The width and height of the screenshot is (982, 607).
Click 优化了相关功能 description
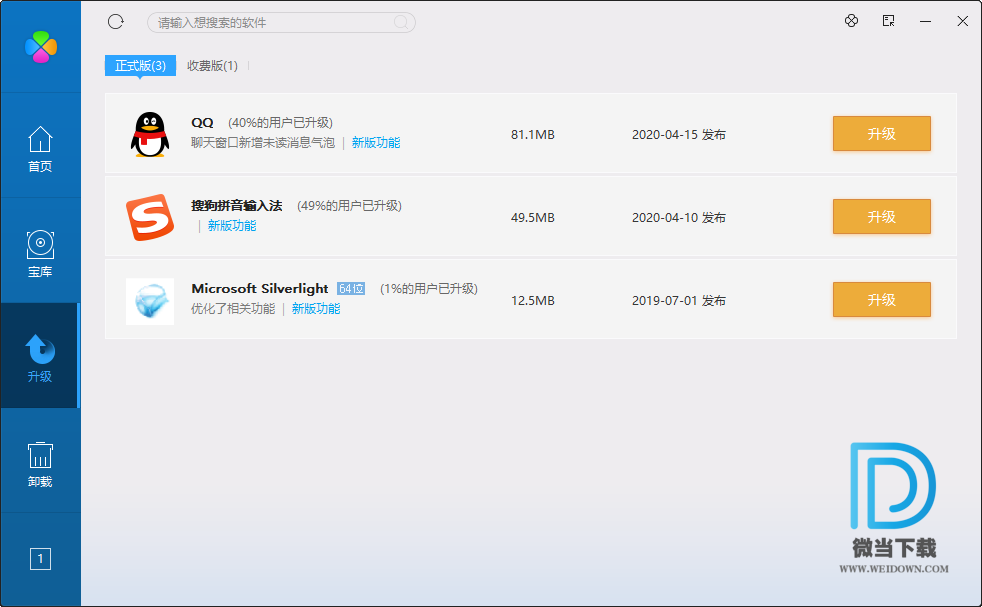coord(233,309)
